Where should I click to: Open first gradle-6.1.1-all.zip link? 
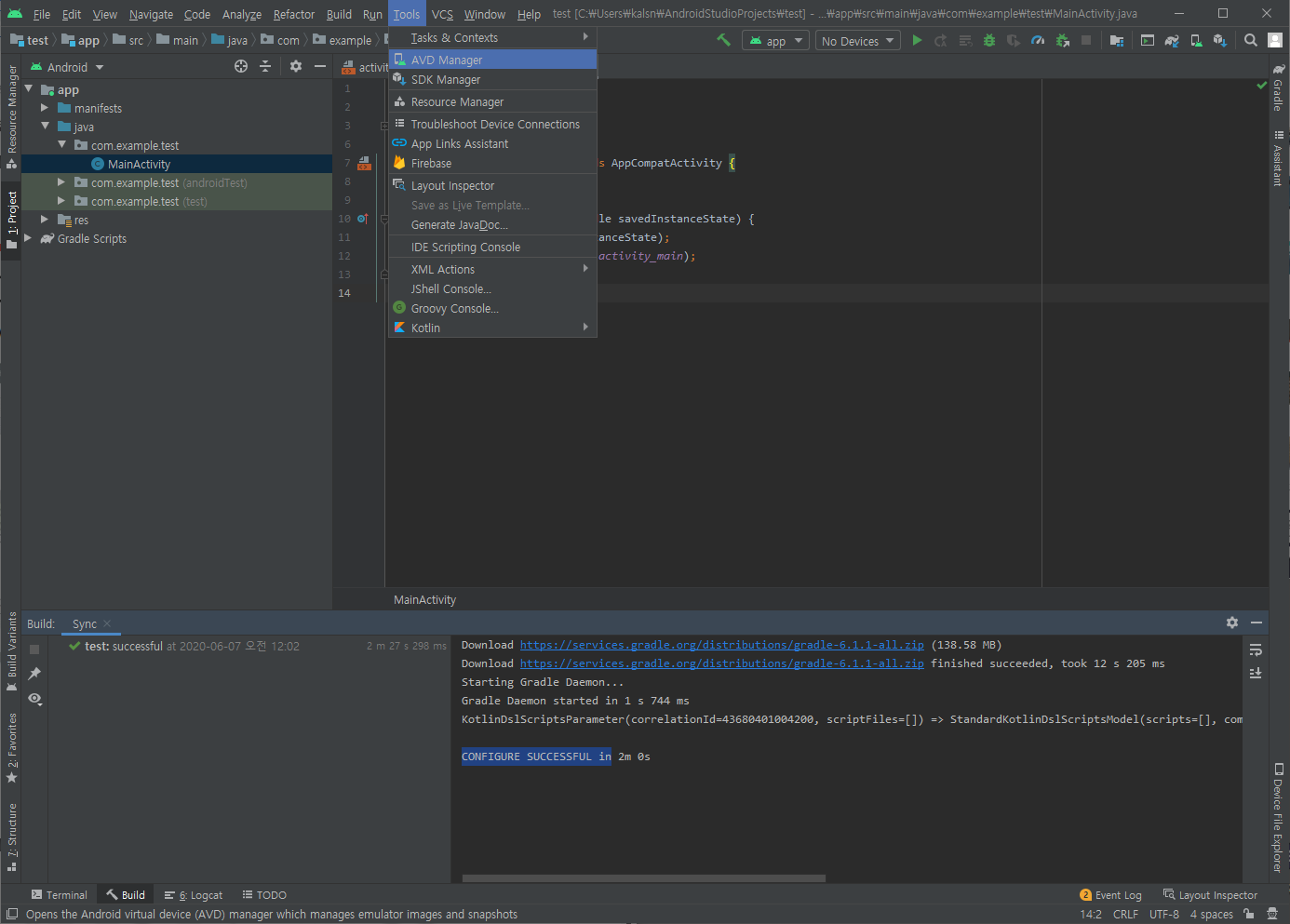point(721,645)
